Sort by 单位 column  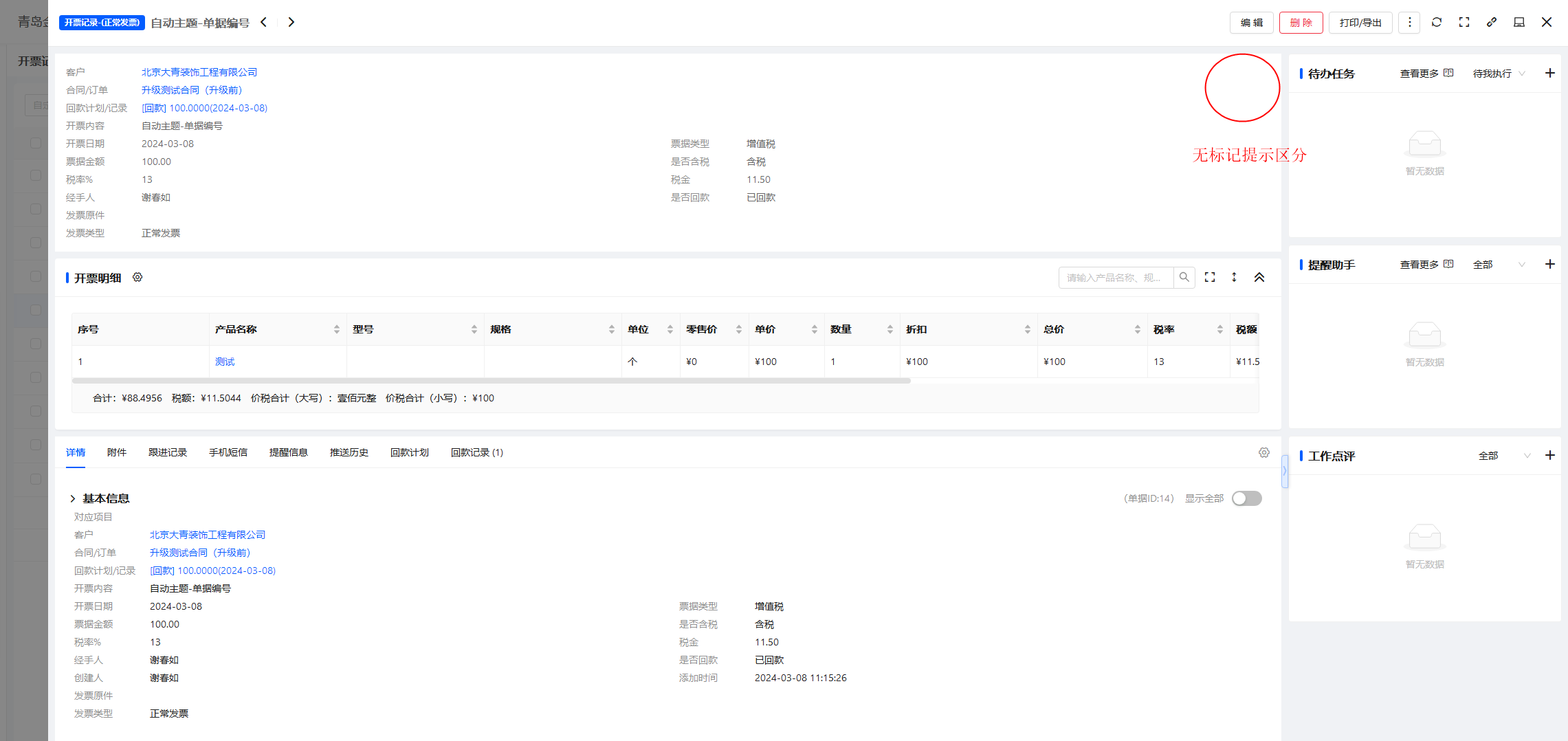point(670,329)
